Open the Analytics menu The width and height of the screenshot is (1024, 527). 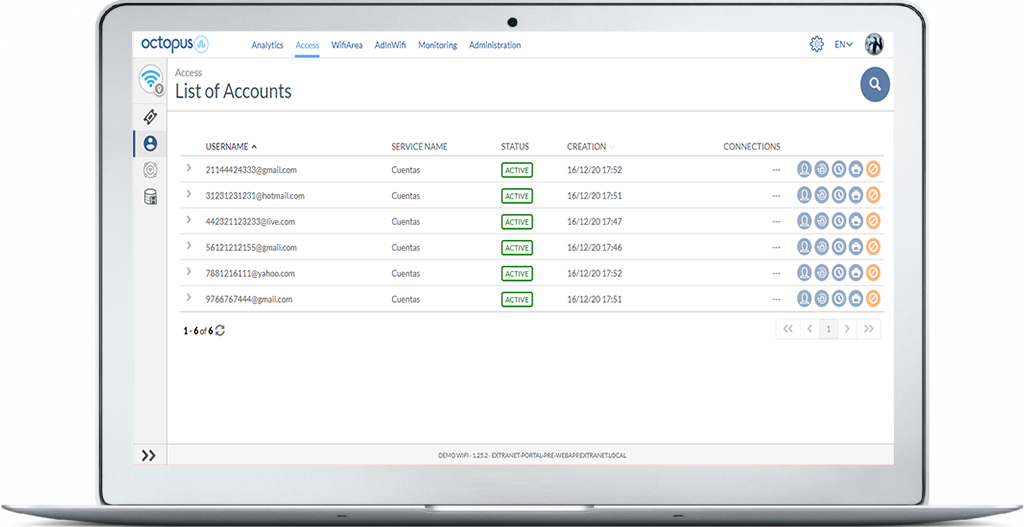pyautogui.click(x=267, y=45)
